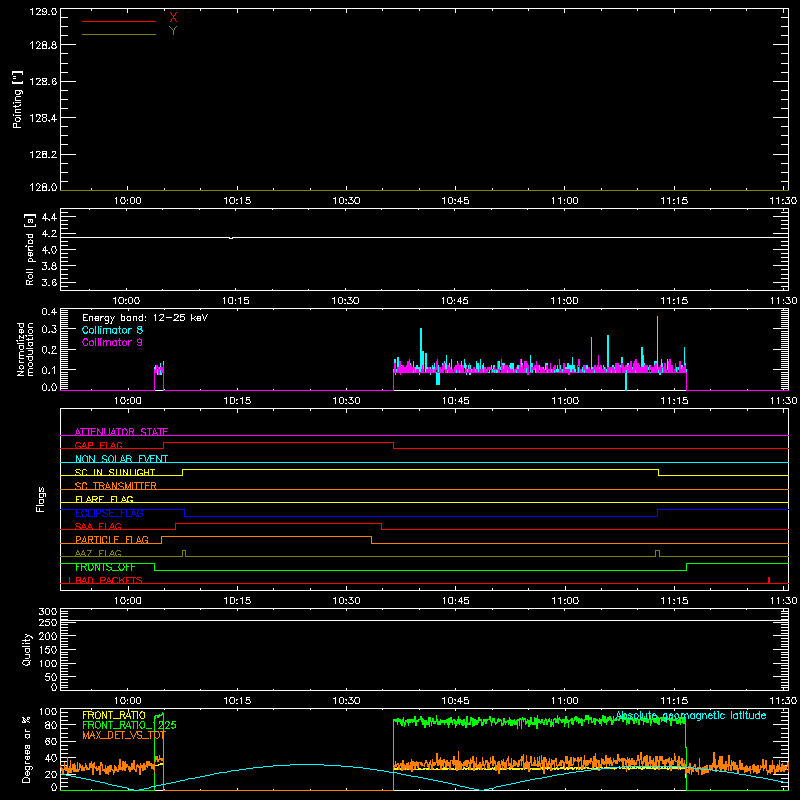
Task: Click the orange MAX_DET_VS_TOT legend text
Action: [123, 735]
